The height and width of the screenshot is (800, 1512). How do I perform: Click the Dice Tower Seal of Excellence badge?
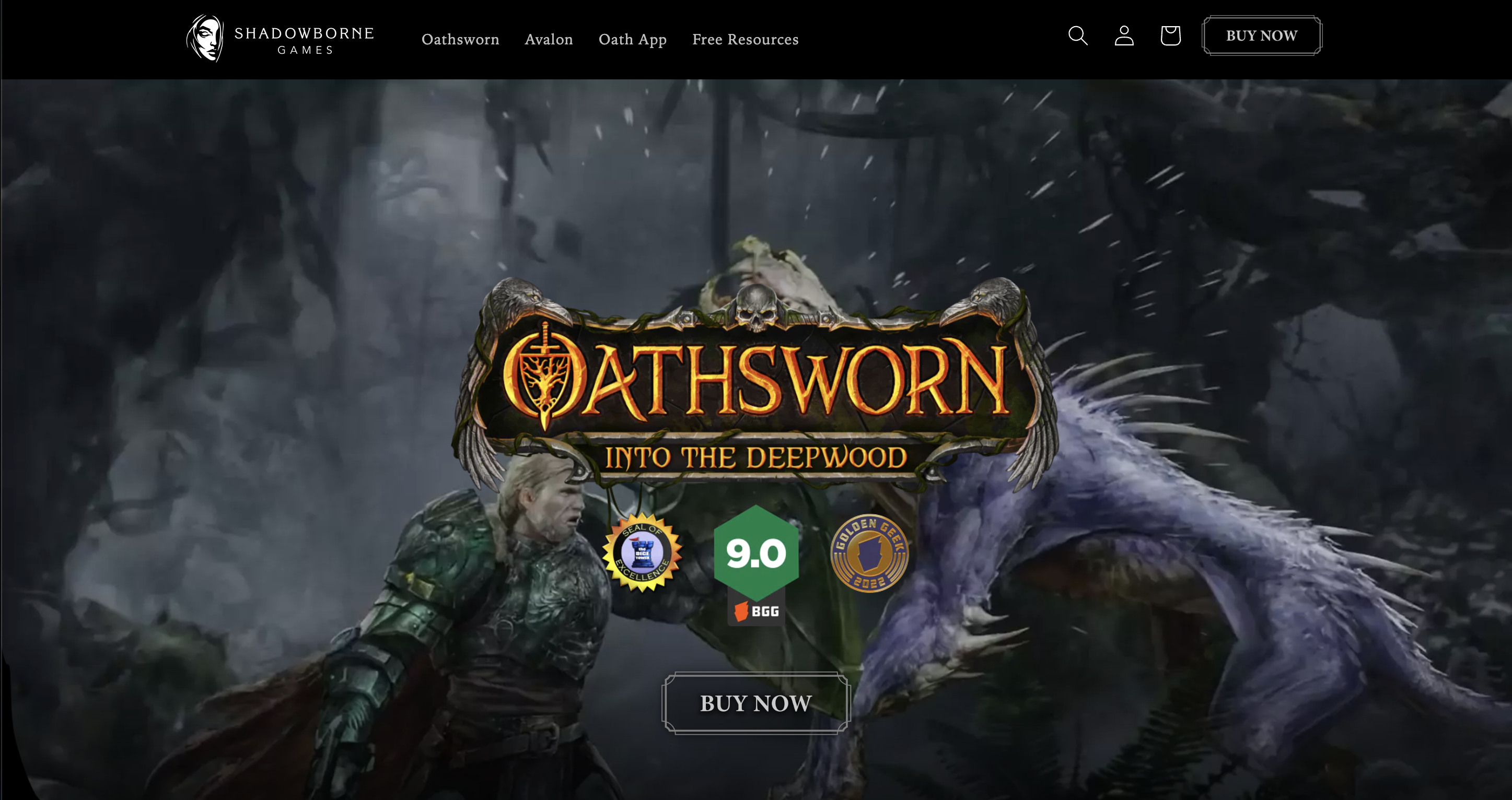(x=642, y=552)
